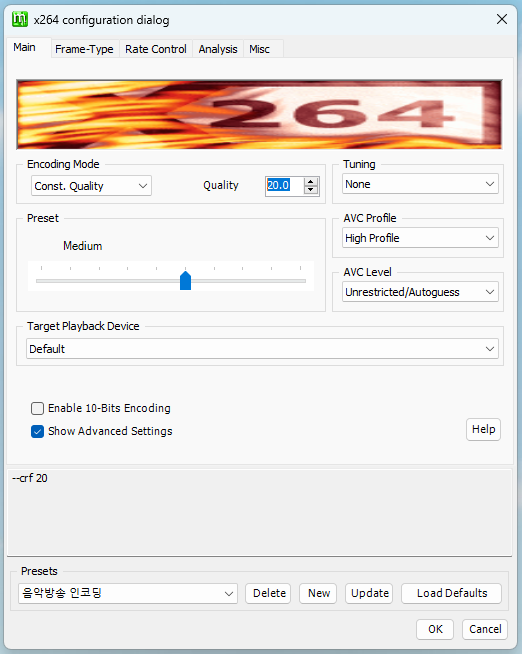
Task: Switch to the Rate Control tab
Action: click(x=156, y=49)
